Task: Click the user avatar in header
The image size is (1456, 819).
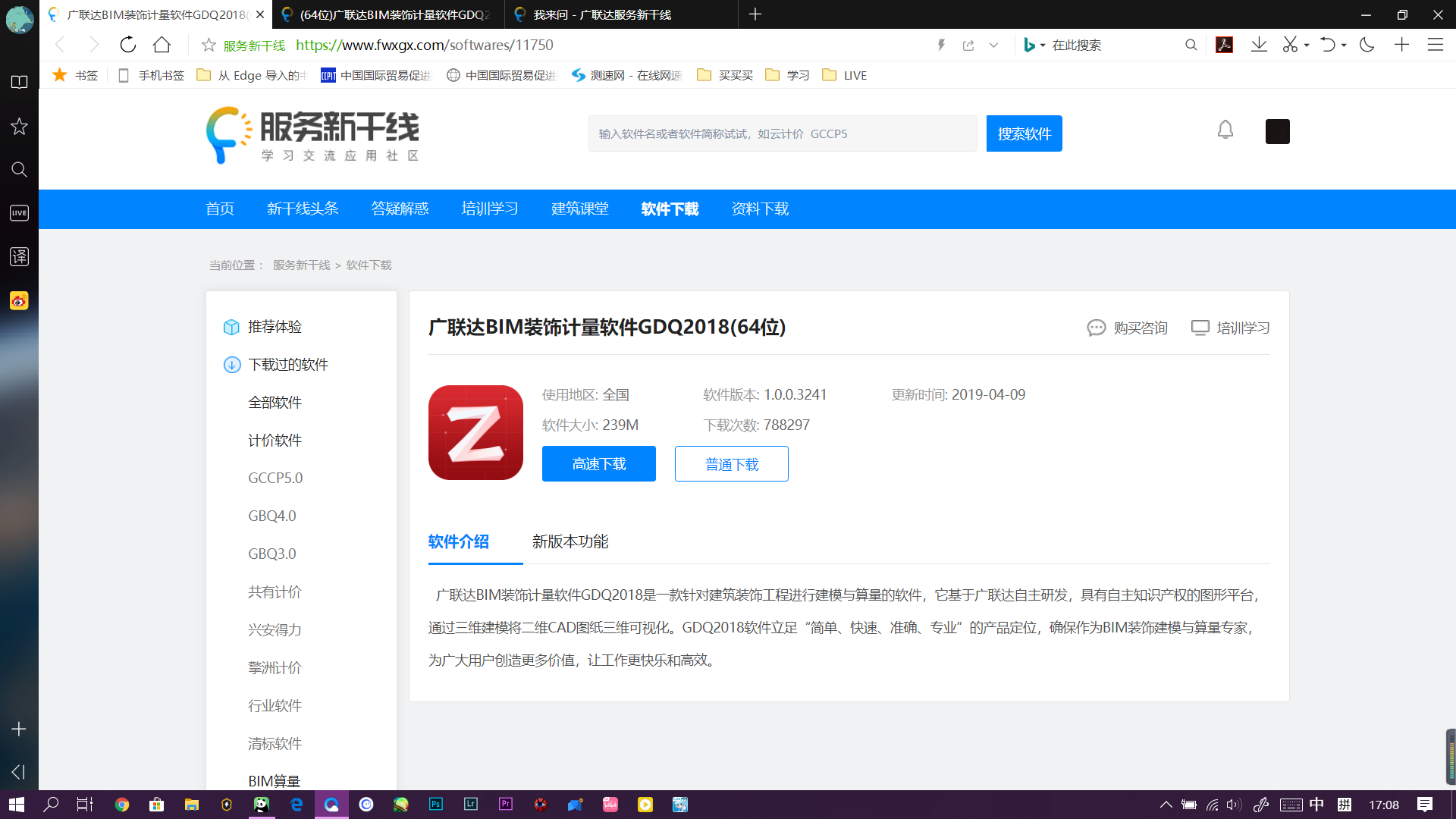Action: point(1278,131)
